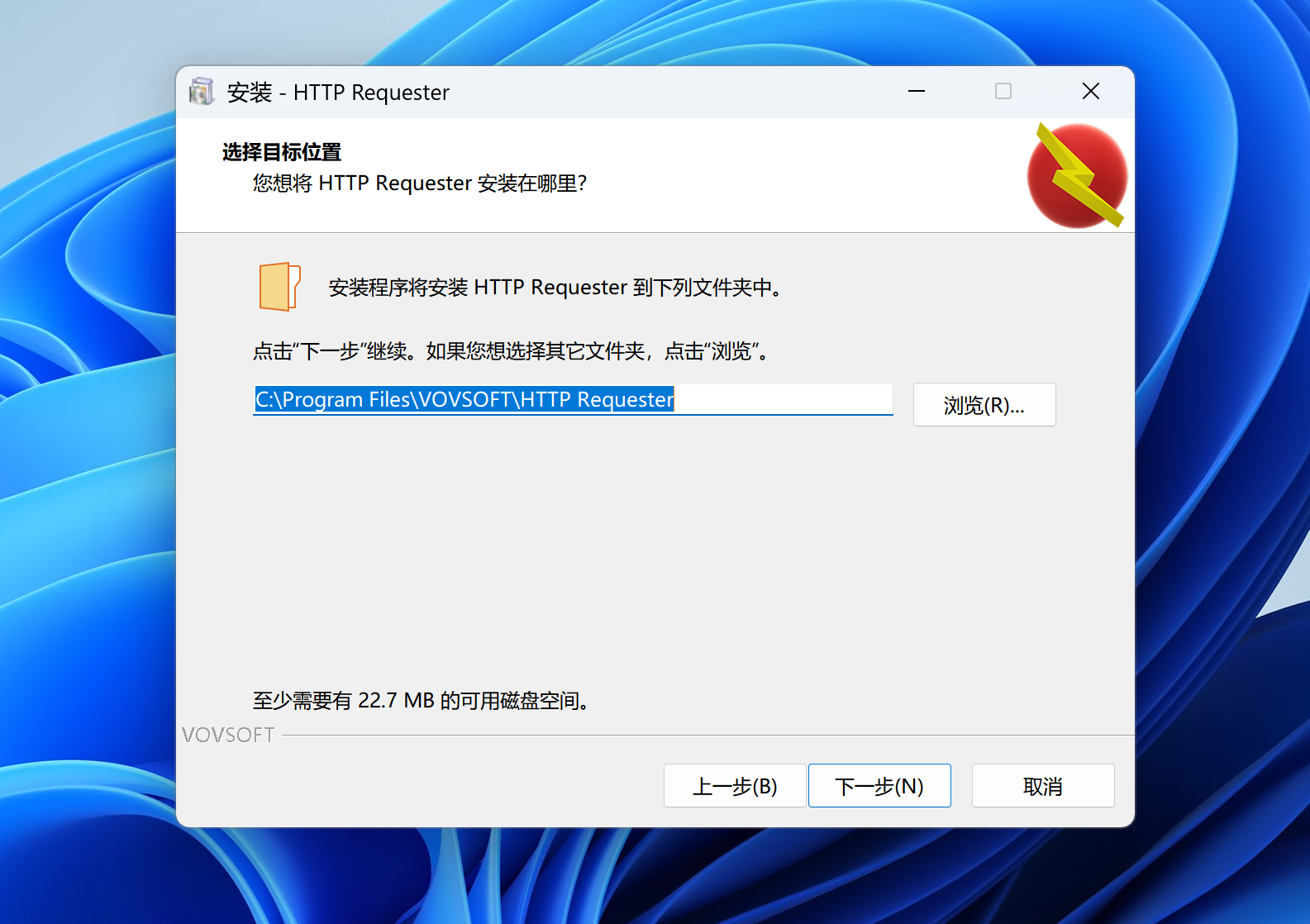Go back with the 上一步(B) button
The width and height of the screenshot is (1310, 924).
click(x=734, y=786)
